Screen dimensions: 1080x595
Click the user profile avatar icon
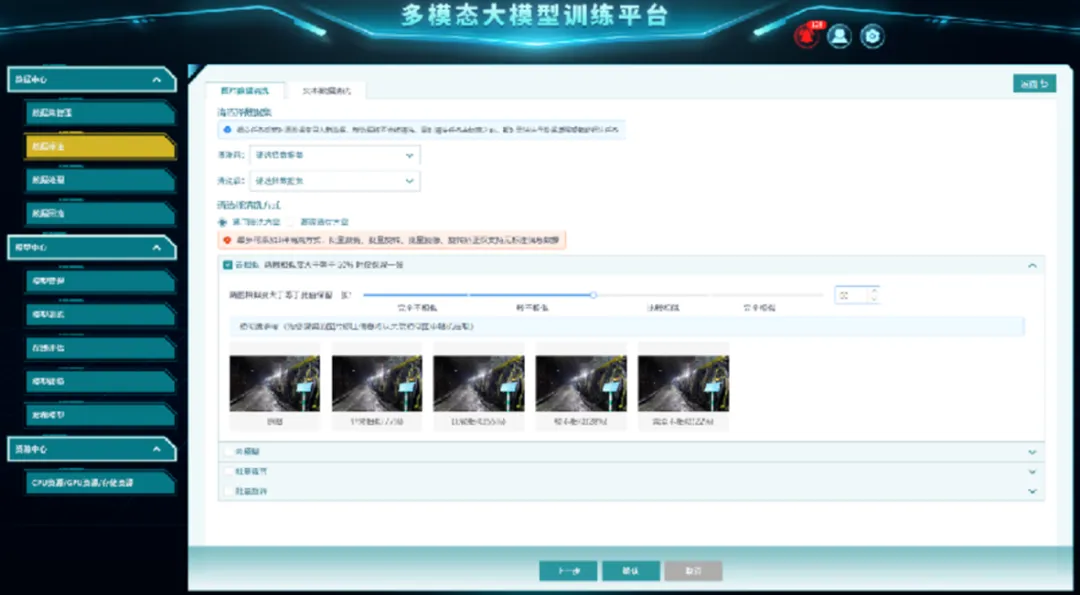839,37
